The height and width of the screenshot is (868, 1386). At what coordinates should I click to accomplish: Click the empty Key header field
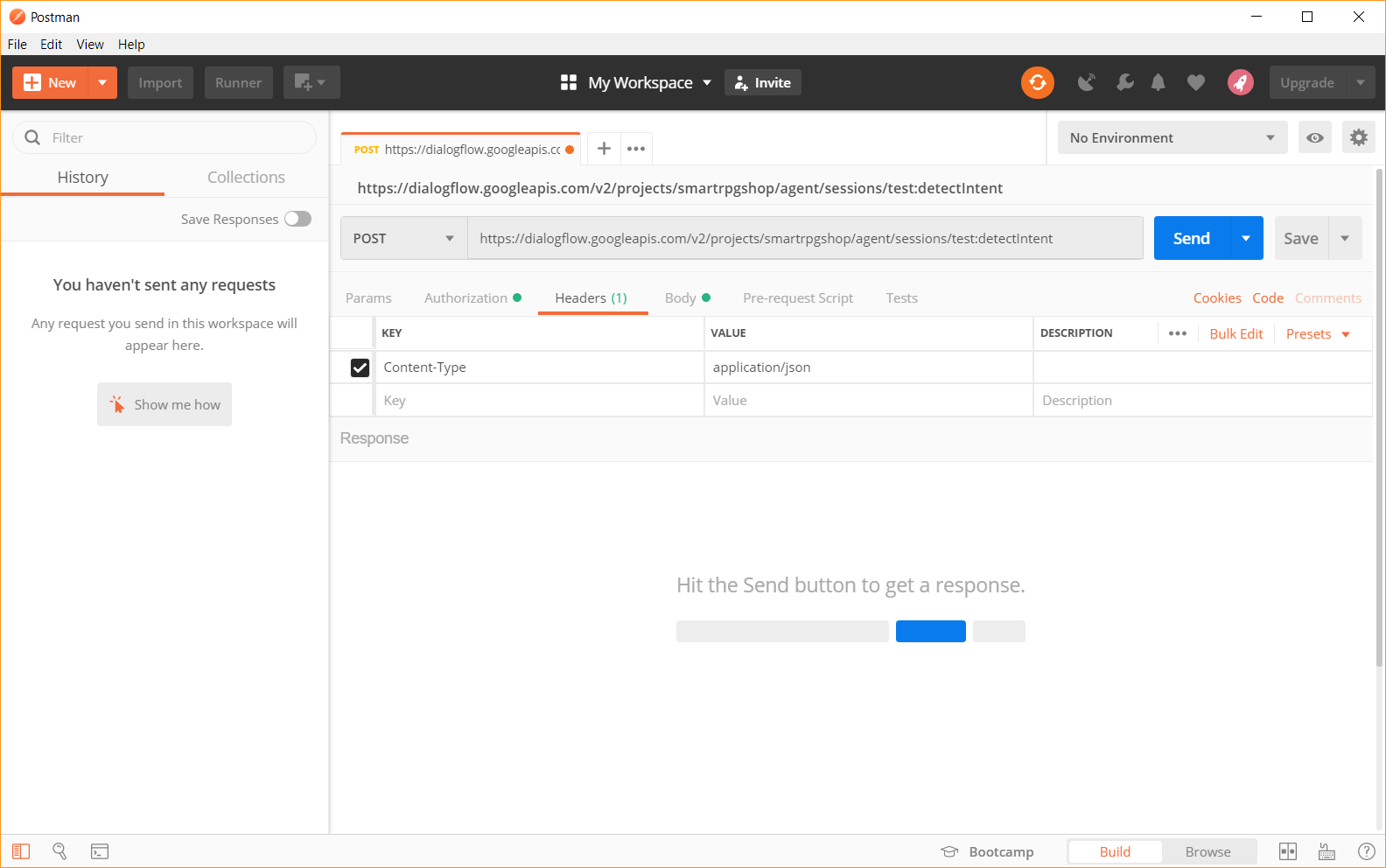point(540,400)
